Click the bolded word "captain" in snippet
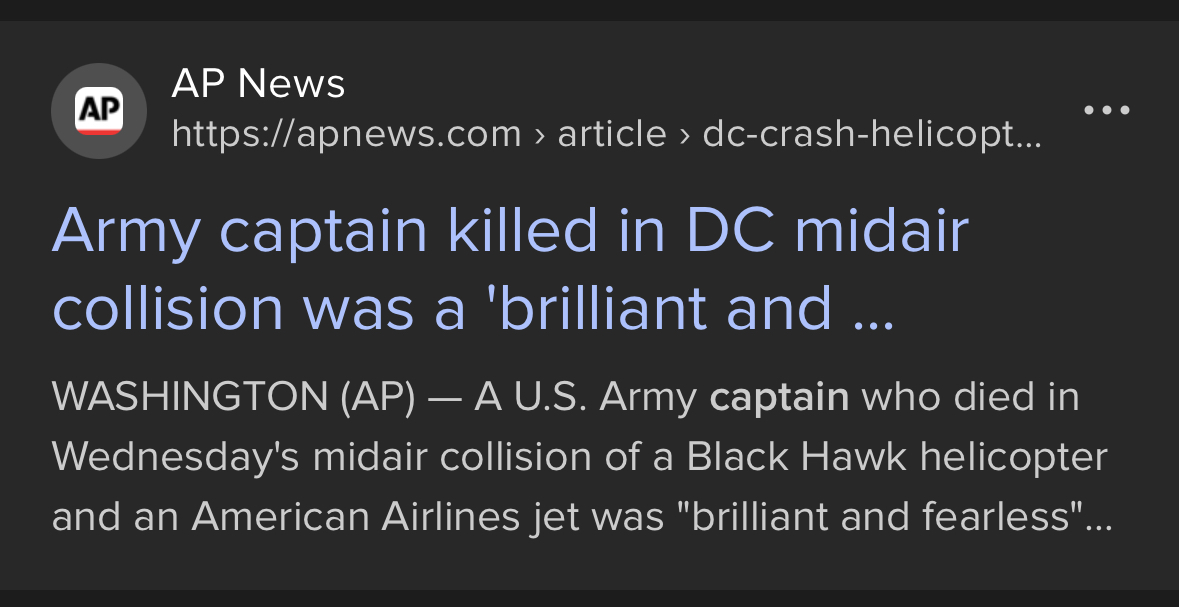The height and width of the screenshot is (607, 1179). tap(778, 398)
